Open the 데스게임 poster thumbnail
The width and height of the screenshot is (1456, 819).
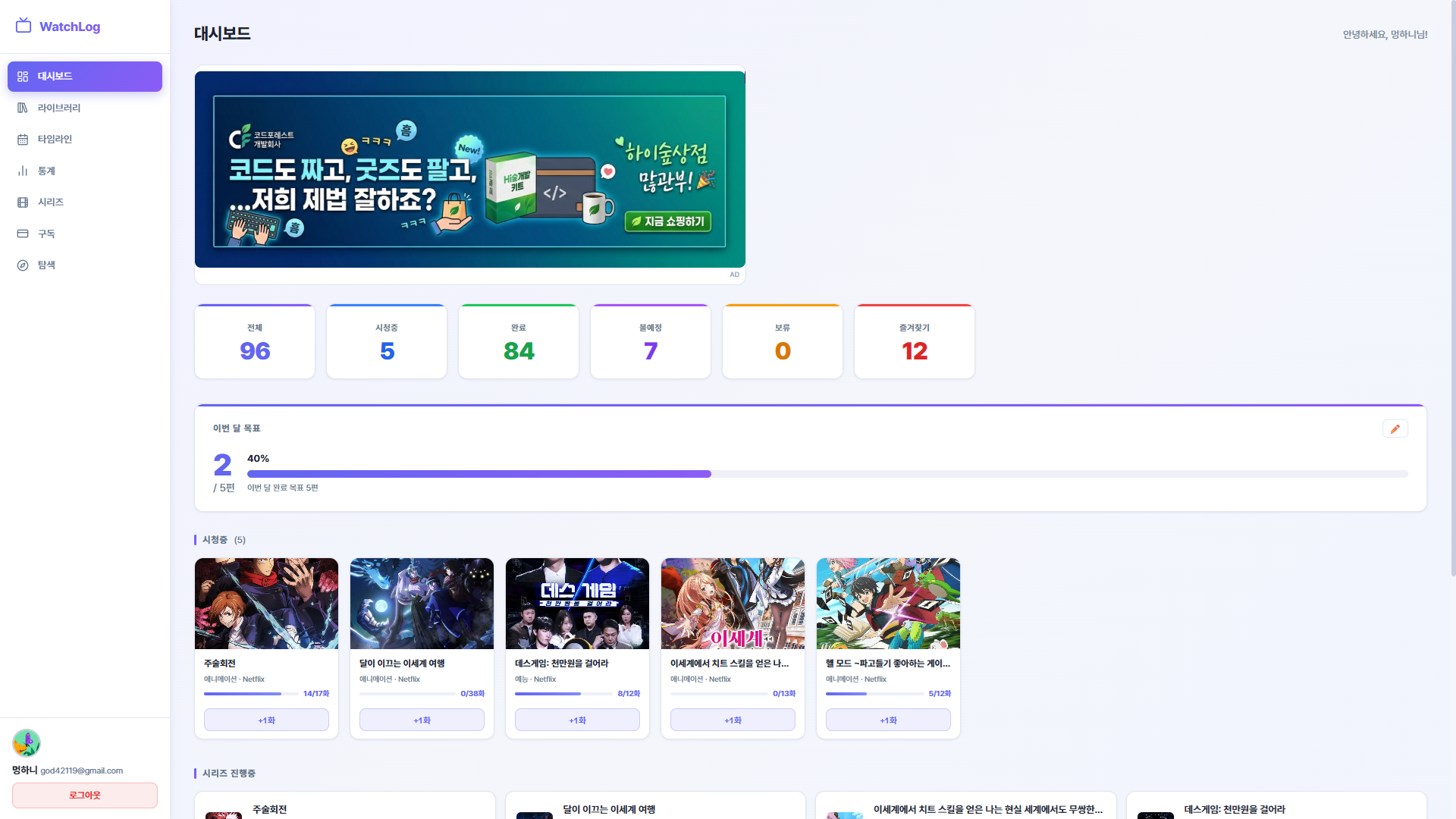point(577,604)
